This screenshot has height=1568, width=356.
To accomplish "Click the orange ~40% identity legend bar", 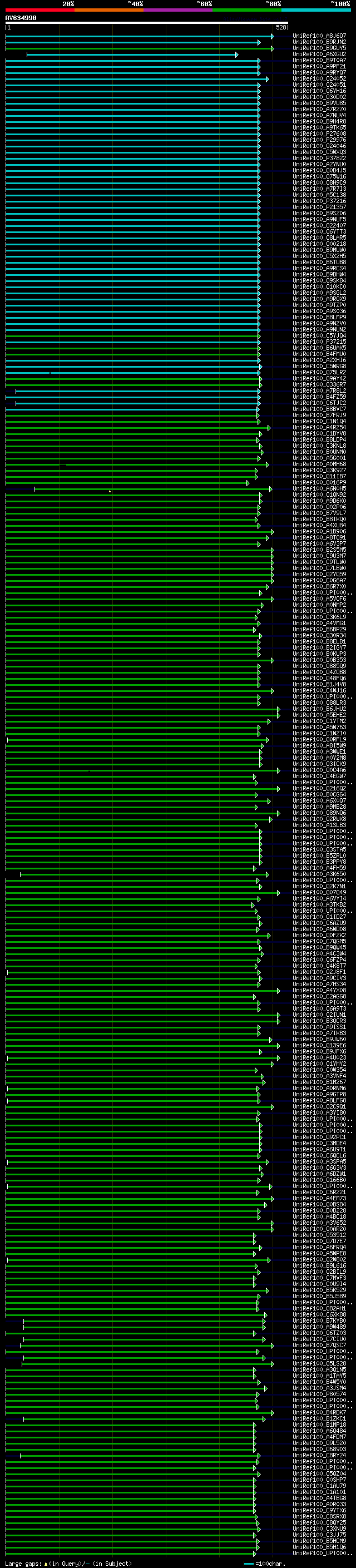I will pyautogui.click(x=109, y=10).
